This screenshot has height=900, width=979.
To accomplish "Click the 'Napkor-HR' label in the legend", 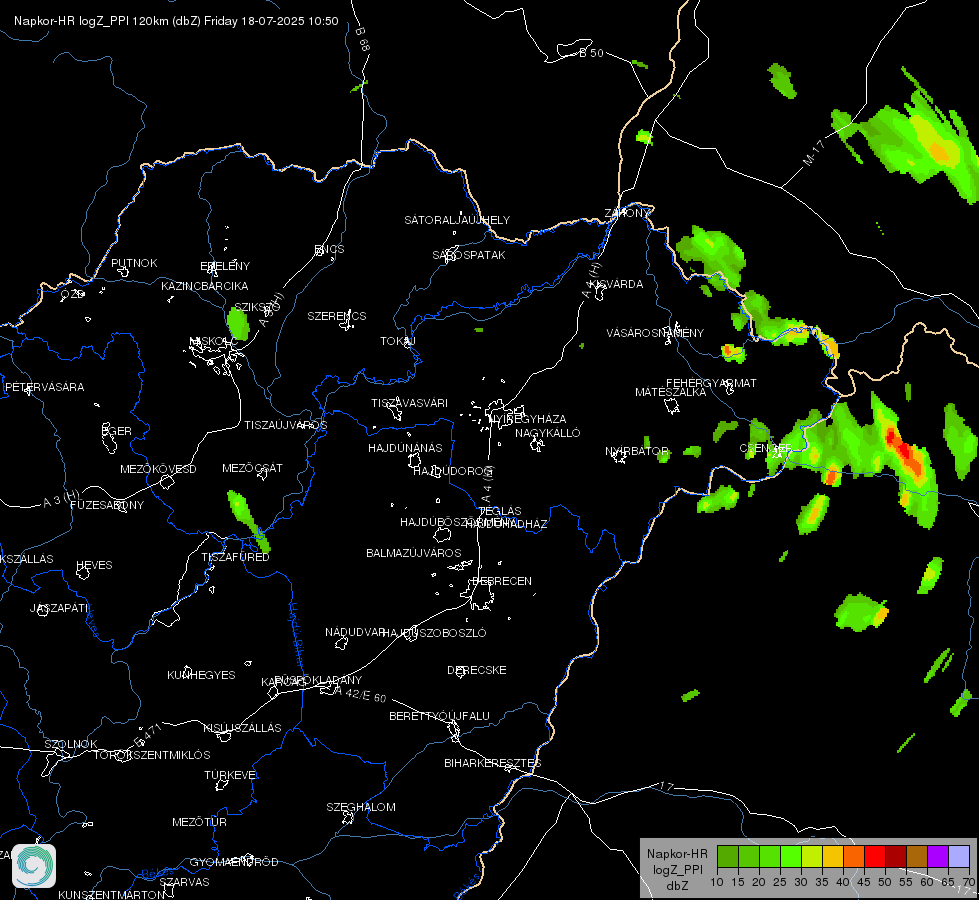I will coord(677,854).
